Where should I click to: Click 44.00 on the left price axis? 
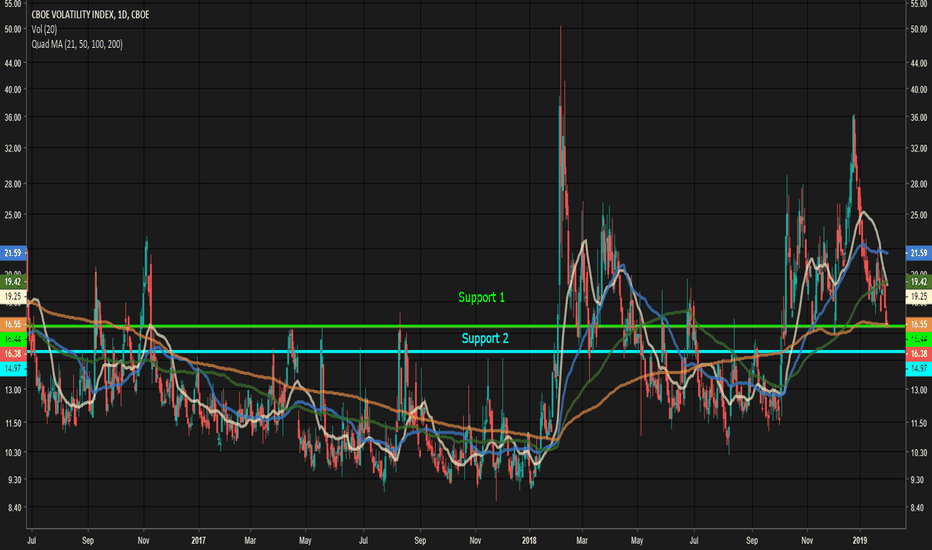tap(12, 62)
